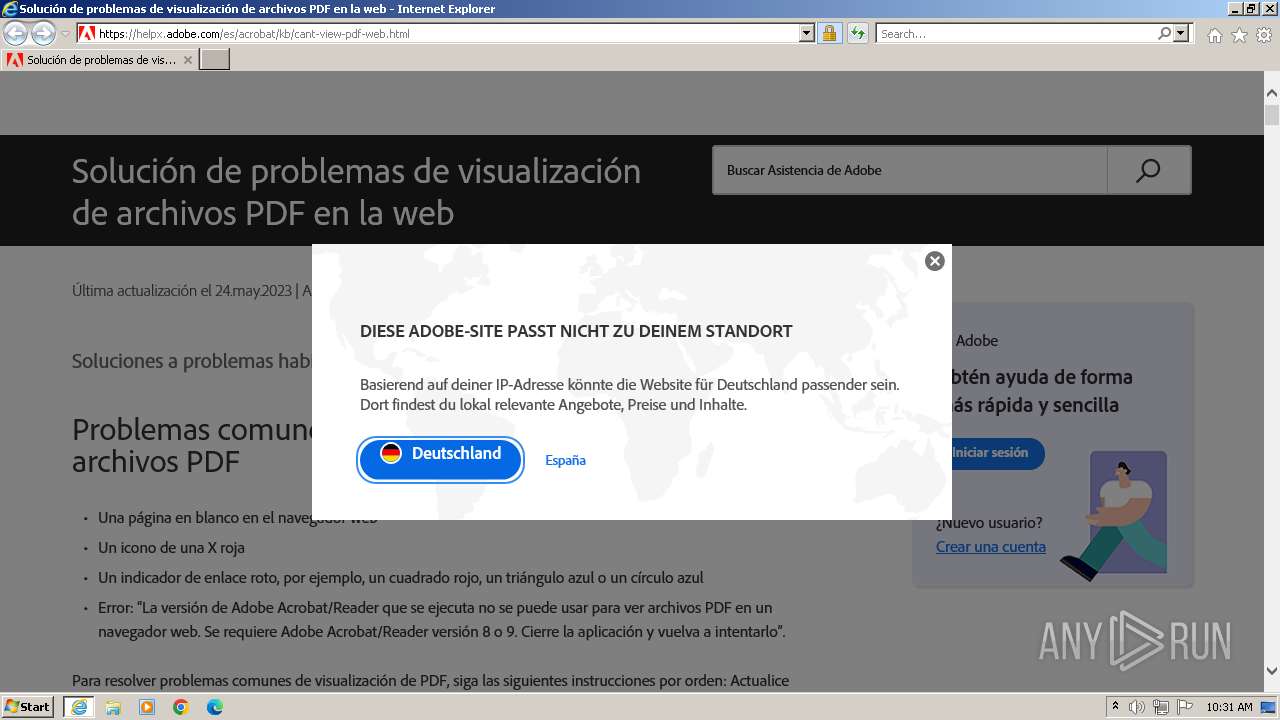The width and height of the screenshot is (1280, 720).
Task: Click page scrollbar down arrow
Action: tap(1272, 671)
